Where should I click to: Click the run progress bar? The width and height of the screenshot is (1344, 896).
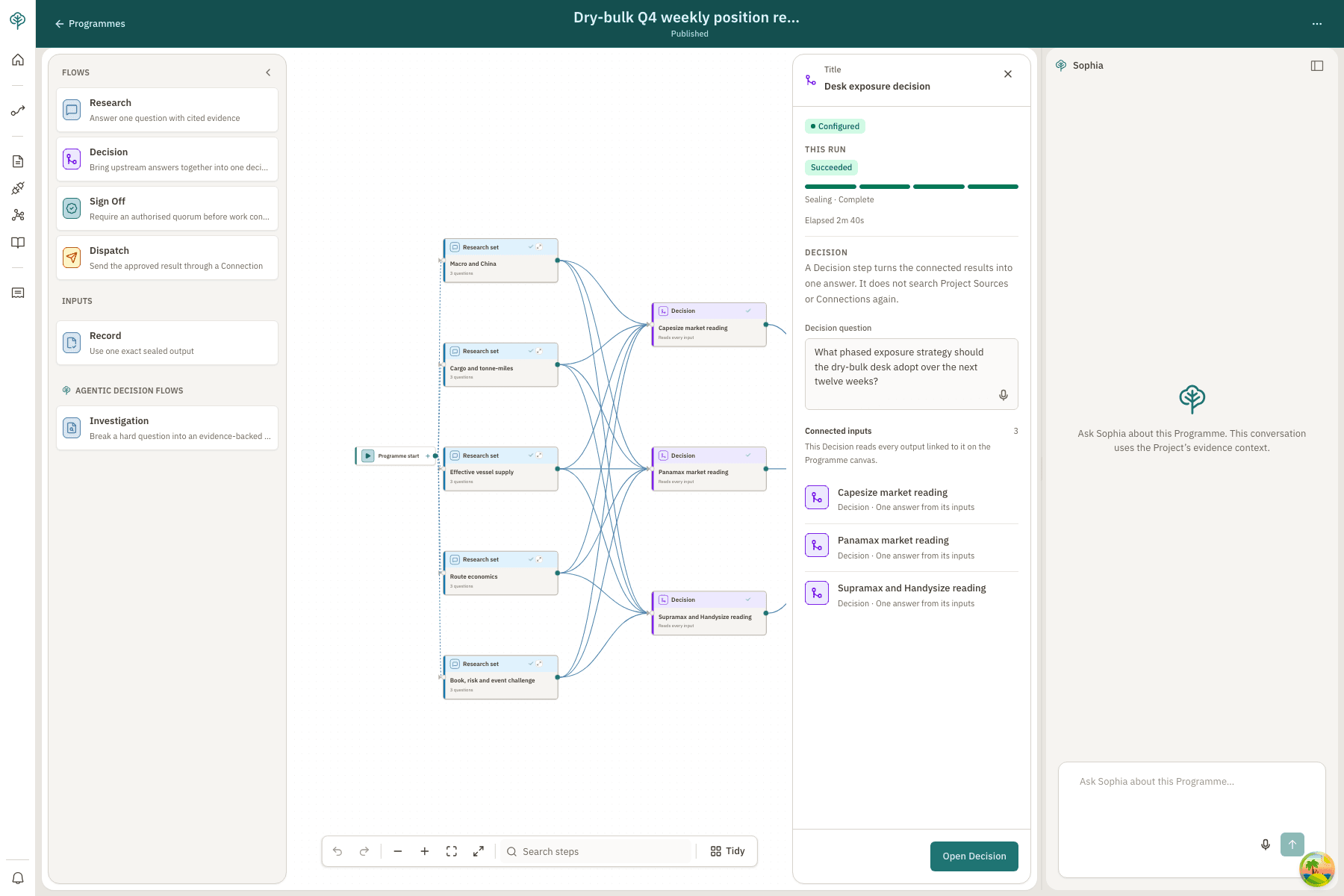(x=912, y=187)
